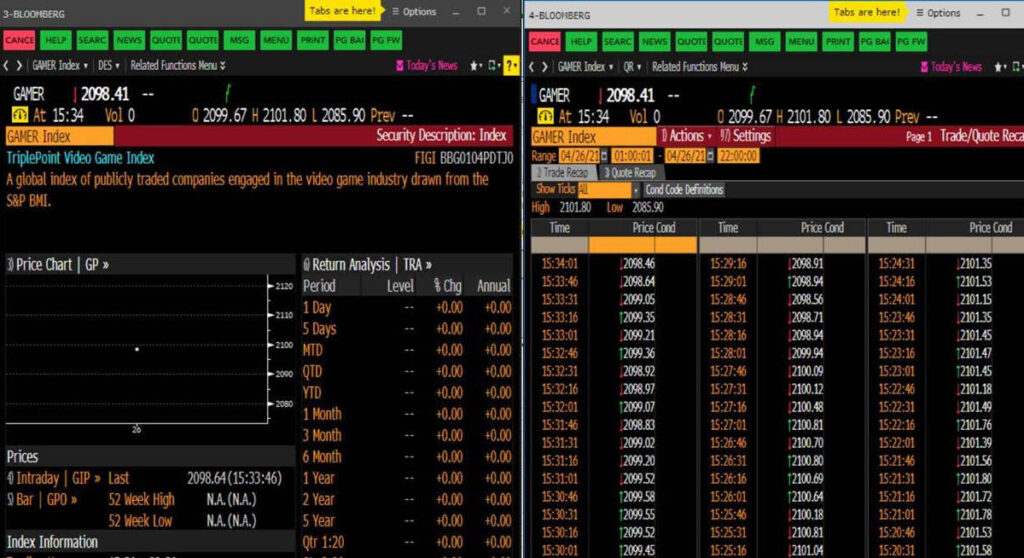Click PRINT key in 4-BLOOMBERG window
The image size is (1024, 558).
[x=838, y=42]
